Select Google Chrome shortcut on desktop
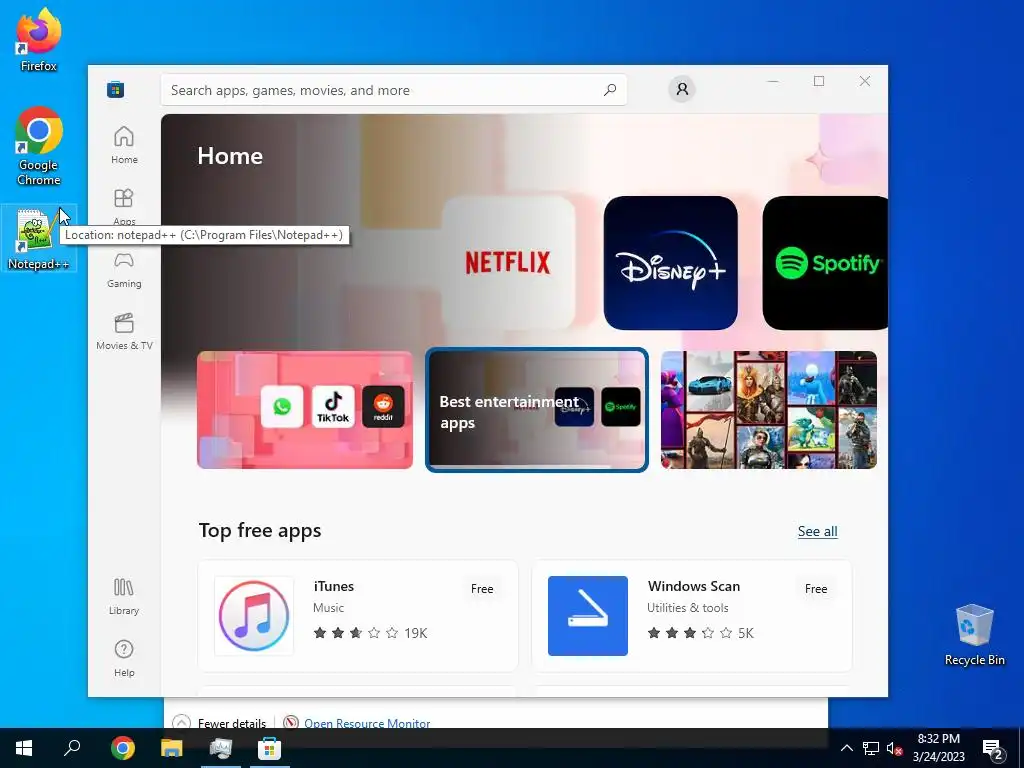 pos(39,146)
